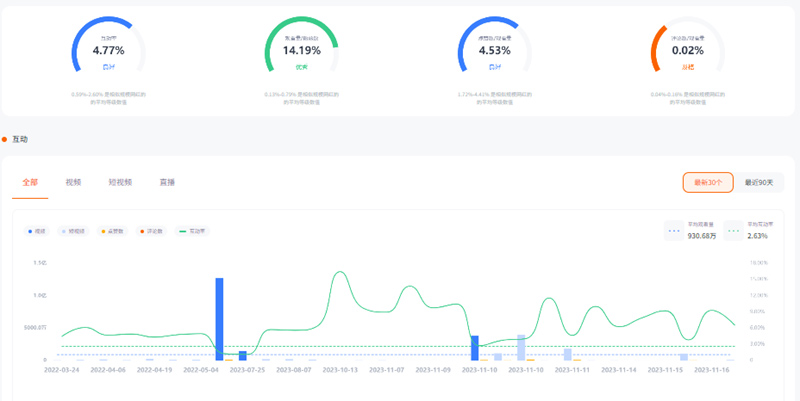Click the average engagement rate dotted-line icon
Screen dimensions: 800x401
point(733,231)
